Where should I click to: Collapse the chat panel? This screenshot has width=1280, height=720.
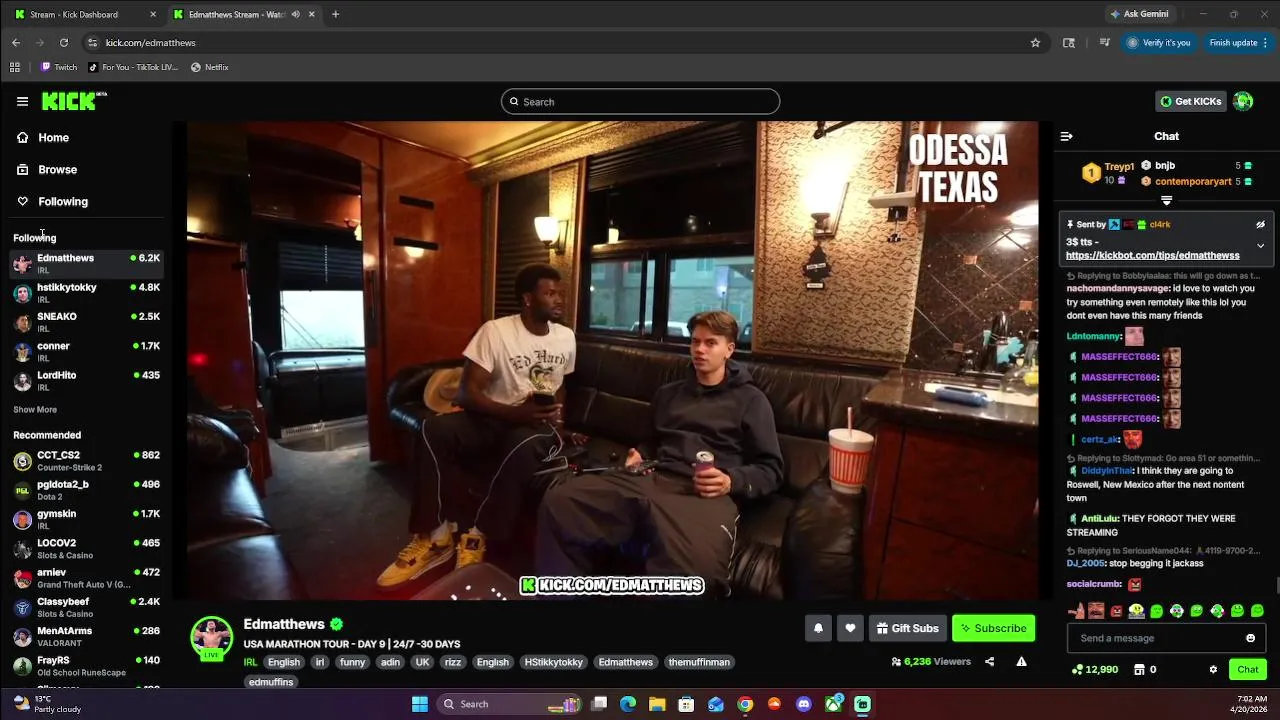(x=1066, y=136)
